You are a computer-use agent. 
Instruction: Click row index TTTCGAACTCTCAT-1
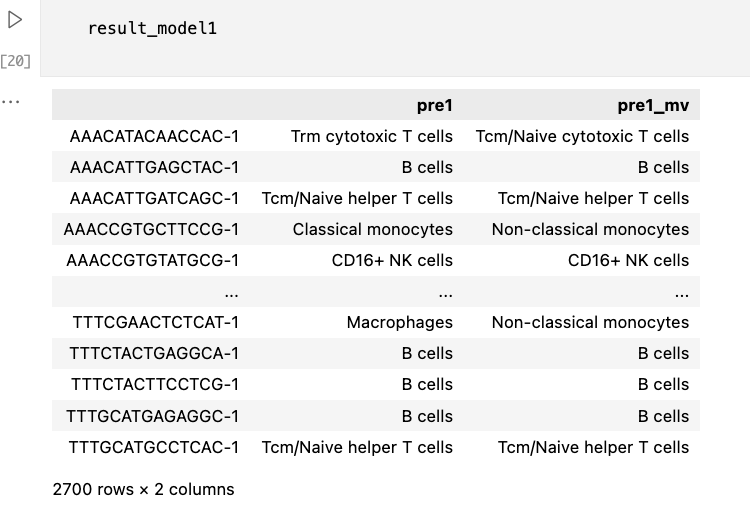coord(156,322)
